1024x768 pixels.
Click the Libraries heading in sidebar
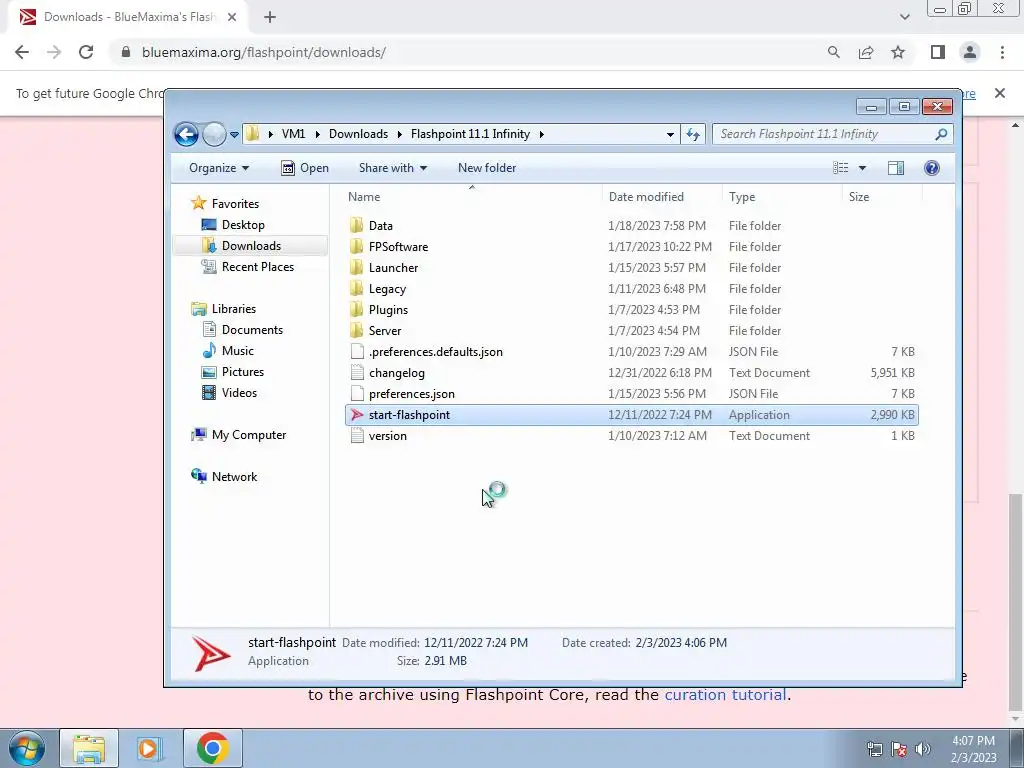pos(223,308)
